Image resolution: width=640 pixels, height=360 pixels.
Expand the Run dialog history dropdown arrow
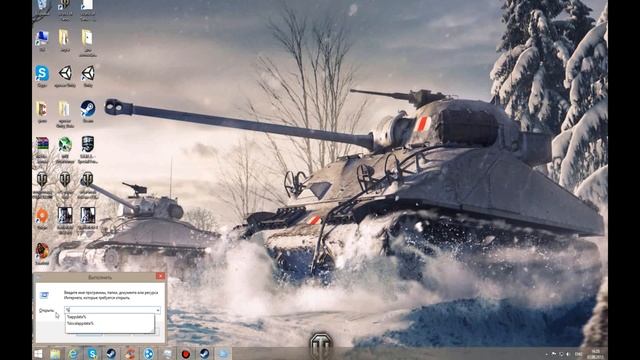click(158, 310)
